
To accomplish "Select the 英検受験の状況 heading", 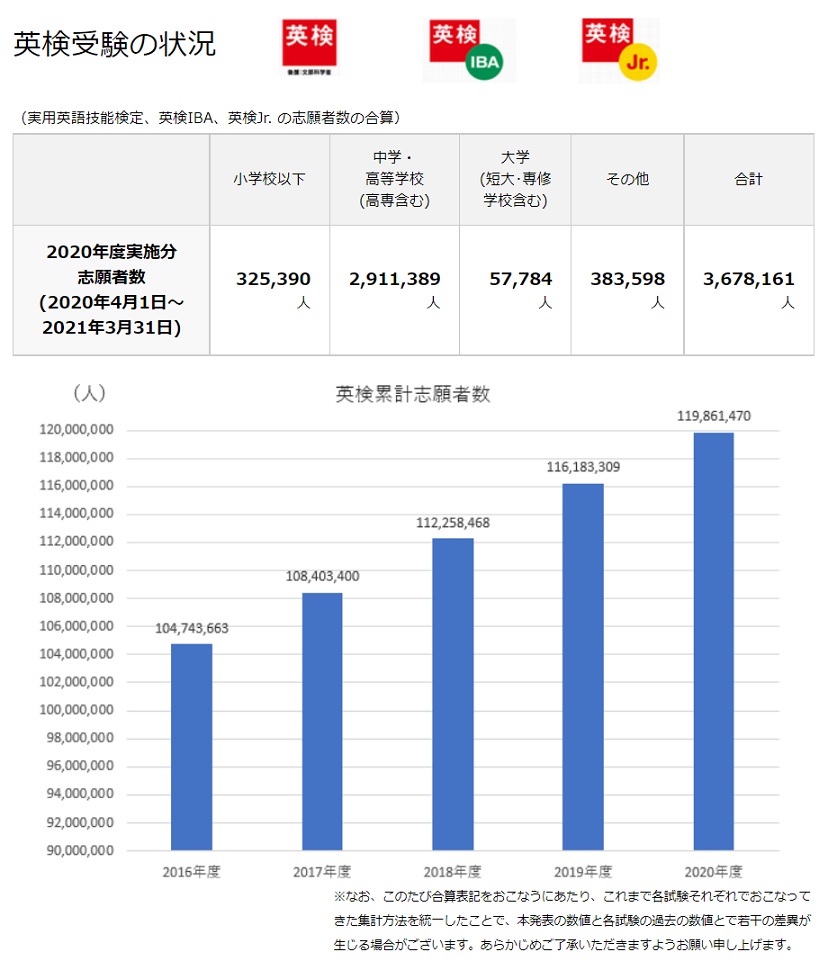I will tap(114, 44).
